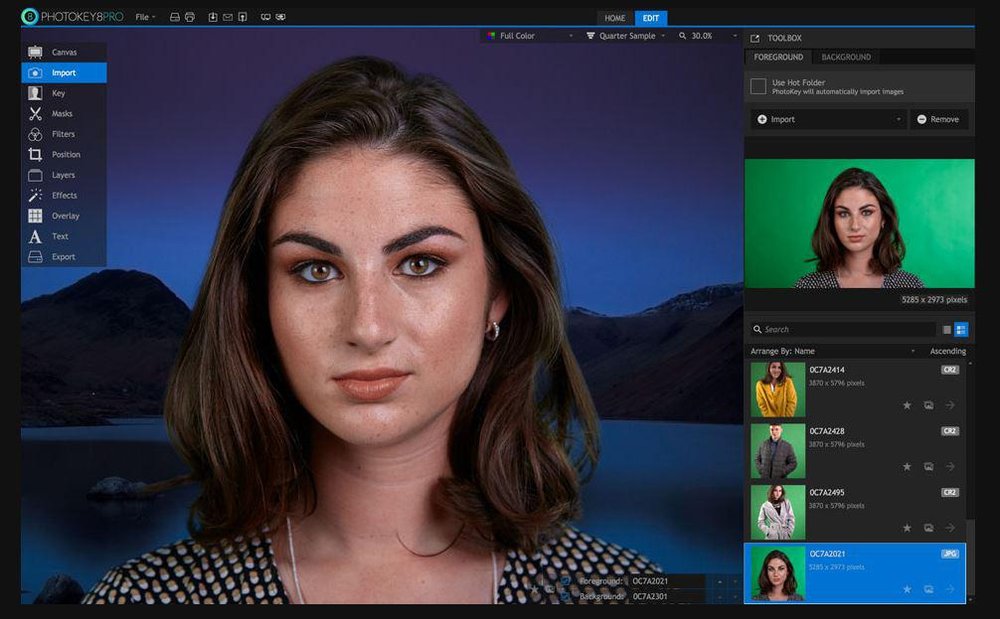Switch to the HOME tab
Screen dimensions: 1000x619
615,18
